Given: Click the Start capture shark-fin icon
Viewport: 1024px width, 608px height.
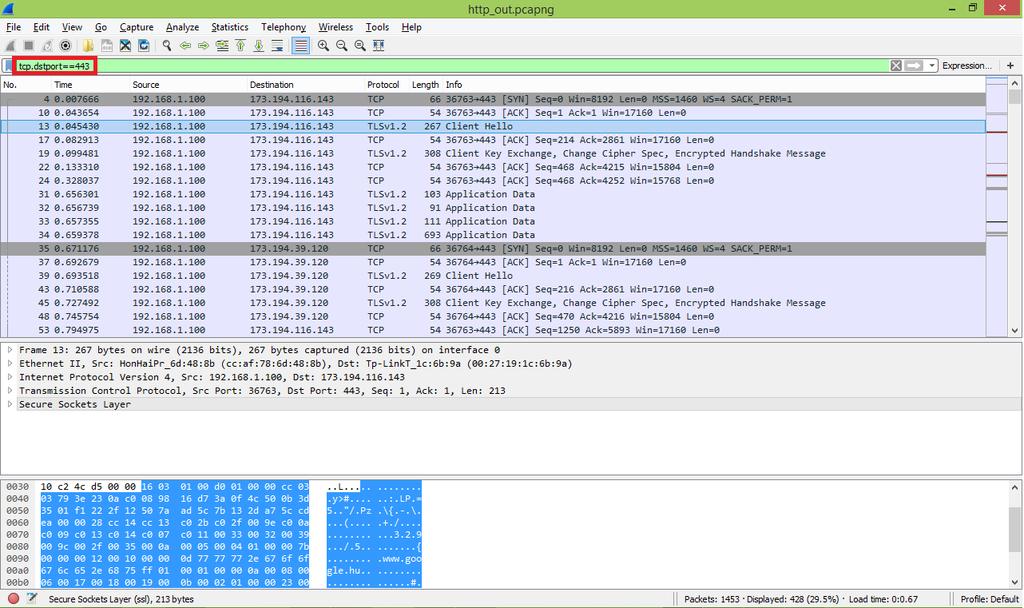Looking at the screenshot, I should 10,46.
